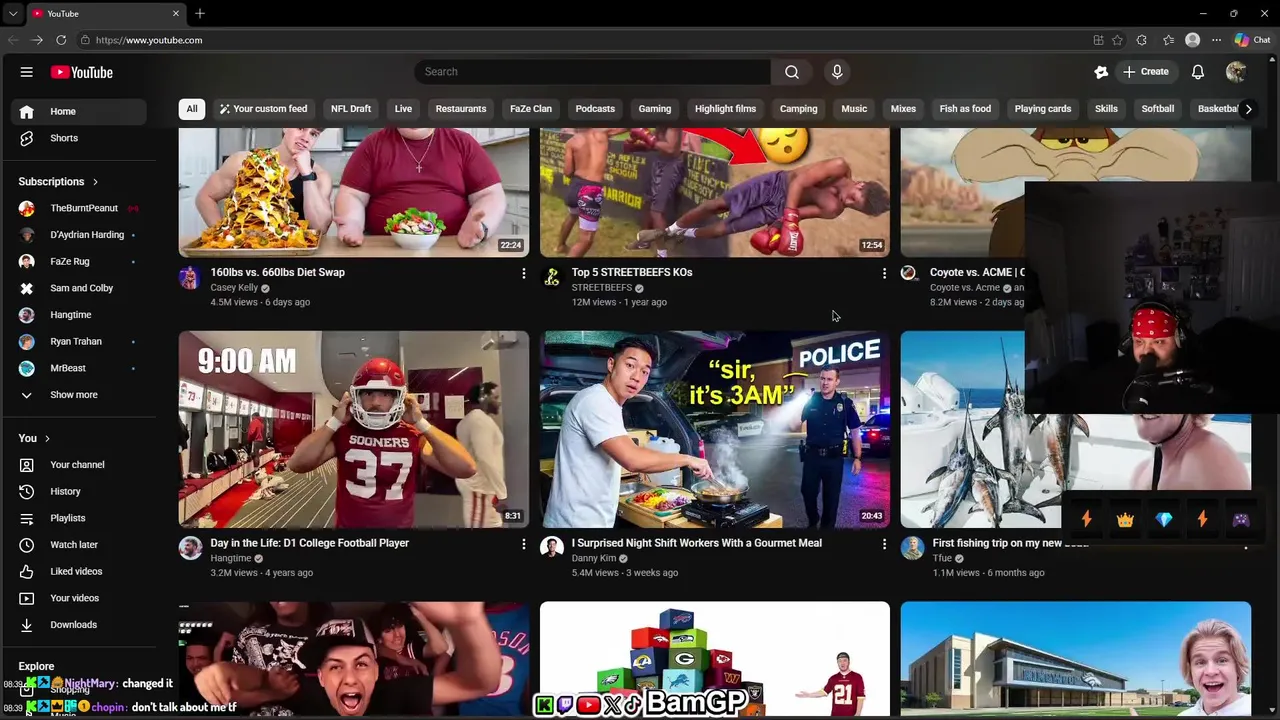Select the Highlight films chip
This screenshot has width=1280, height=720.
[x=725, y=109]
